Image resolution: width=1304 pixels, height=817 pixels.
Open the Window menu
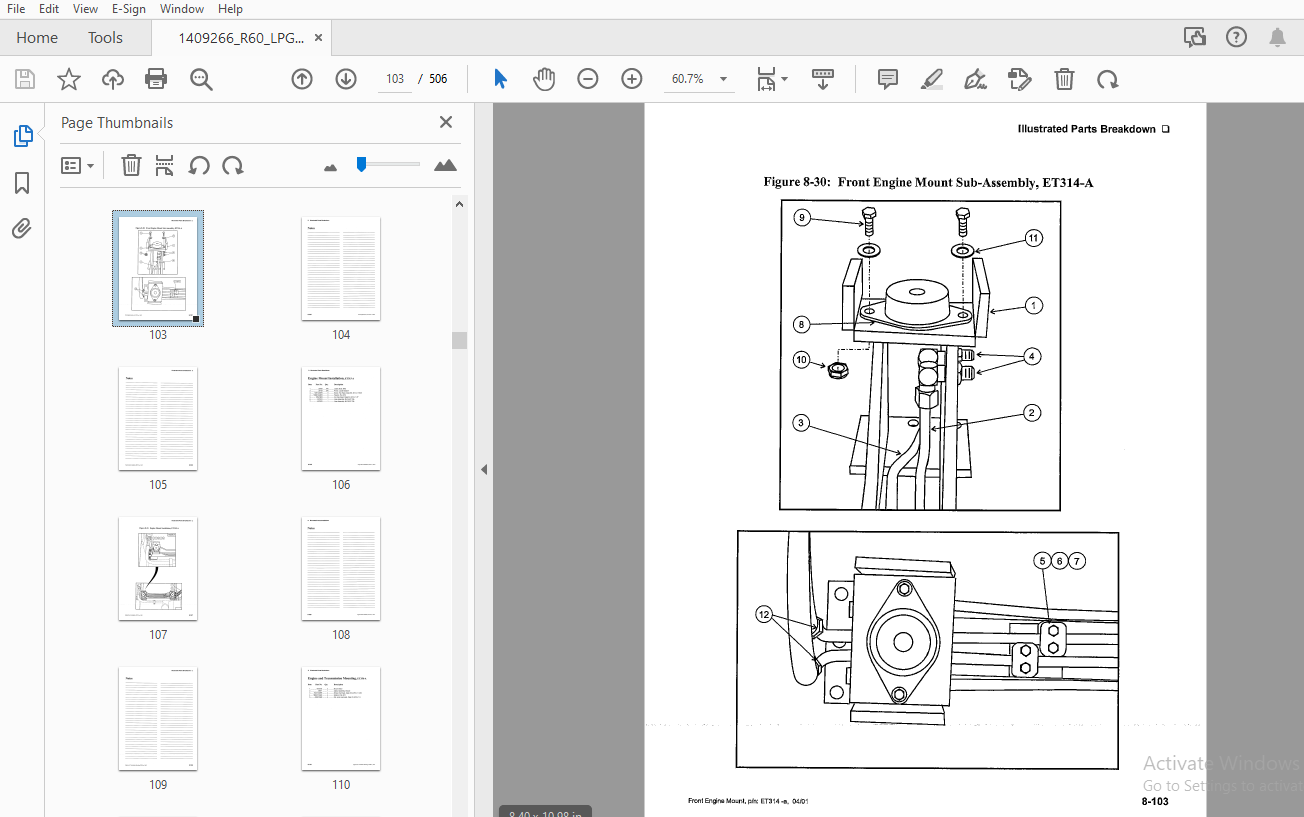[182, 9]
